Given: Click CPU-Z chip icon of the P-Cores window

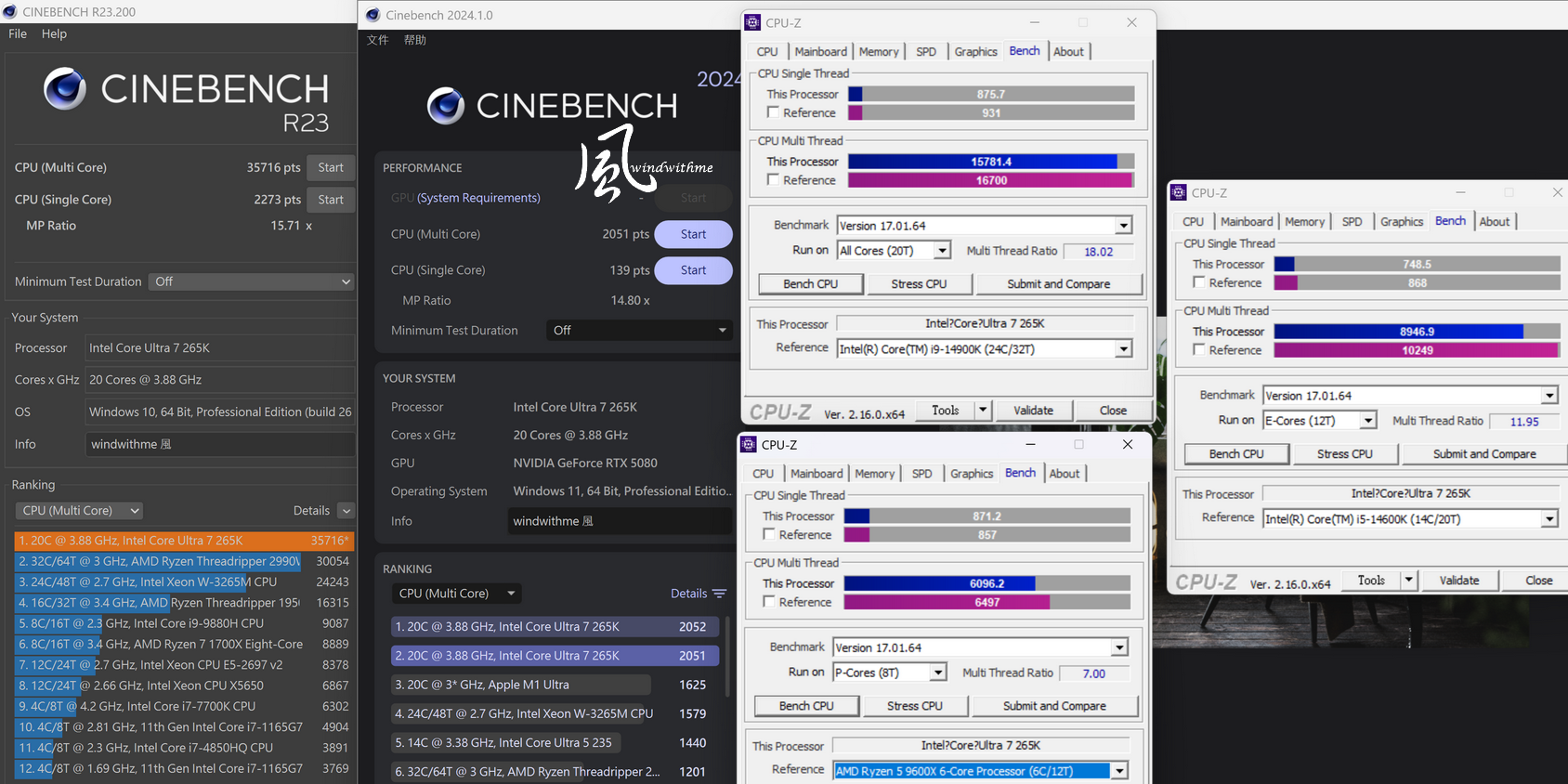Looking at the screenshot, I should point(749,445).
